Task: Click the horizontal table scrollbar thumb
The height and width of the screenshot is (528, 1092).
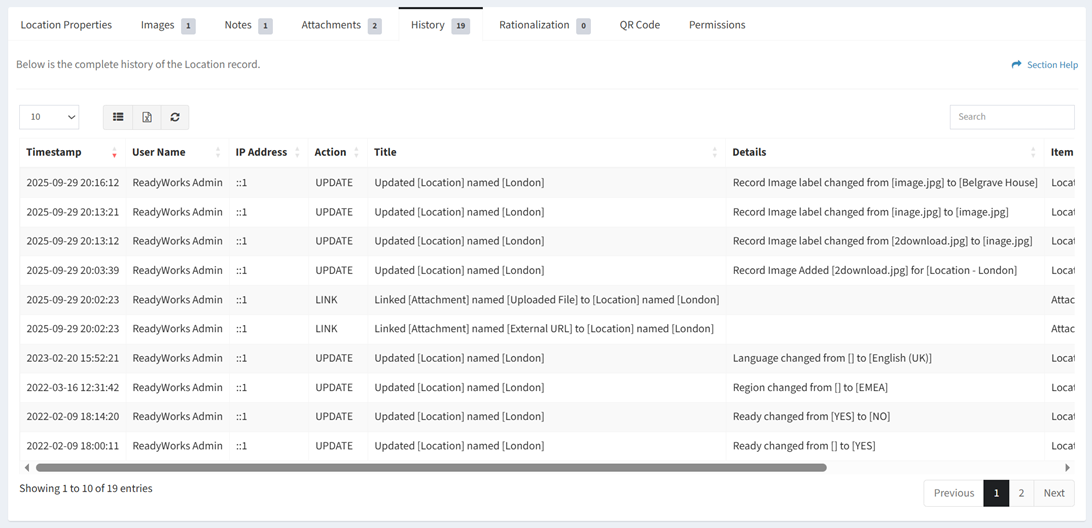Action: click(x=430, y=467)
